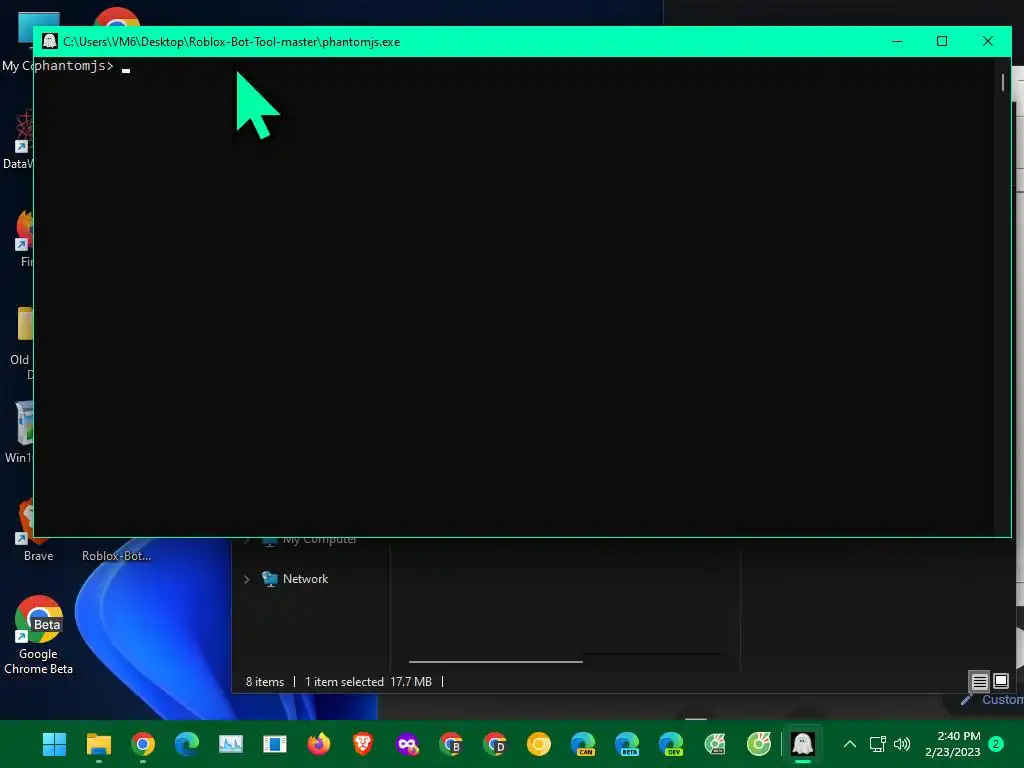
Task: Click the phantomjs window ghost title icon
Action: pos(50,41)
